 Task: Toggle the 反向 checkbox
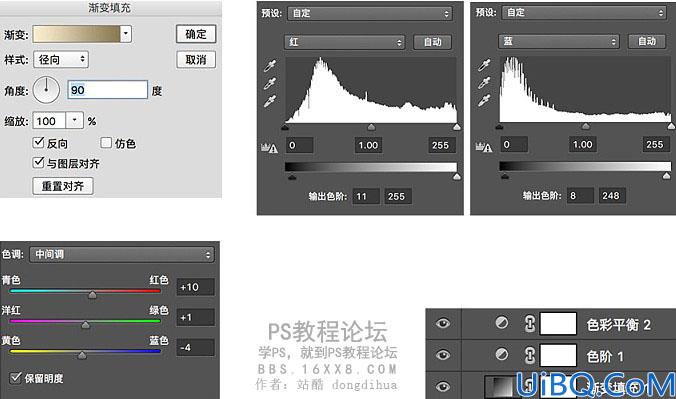(38, 142)
